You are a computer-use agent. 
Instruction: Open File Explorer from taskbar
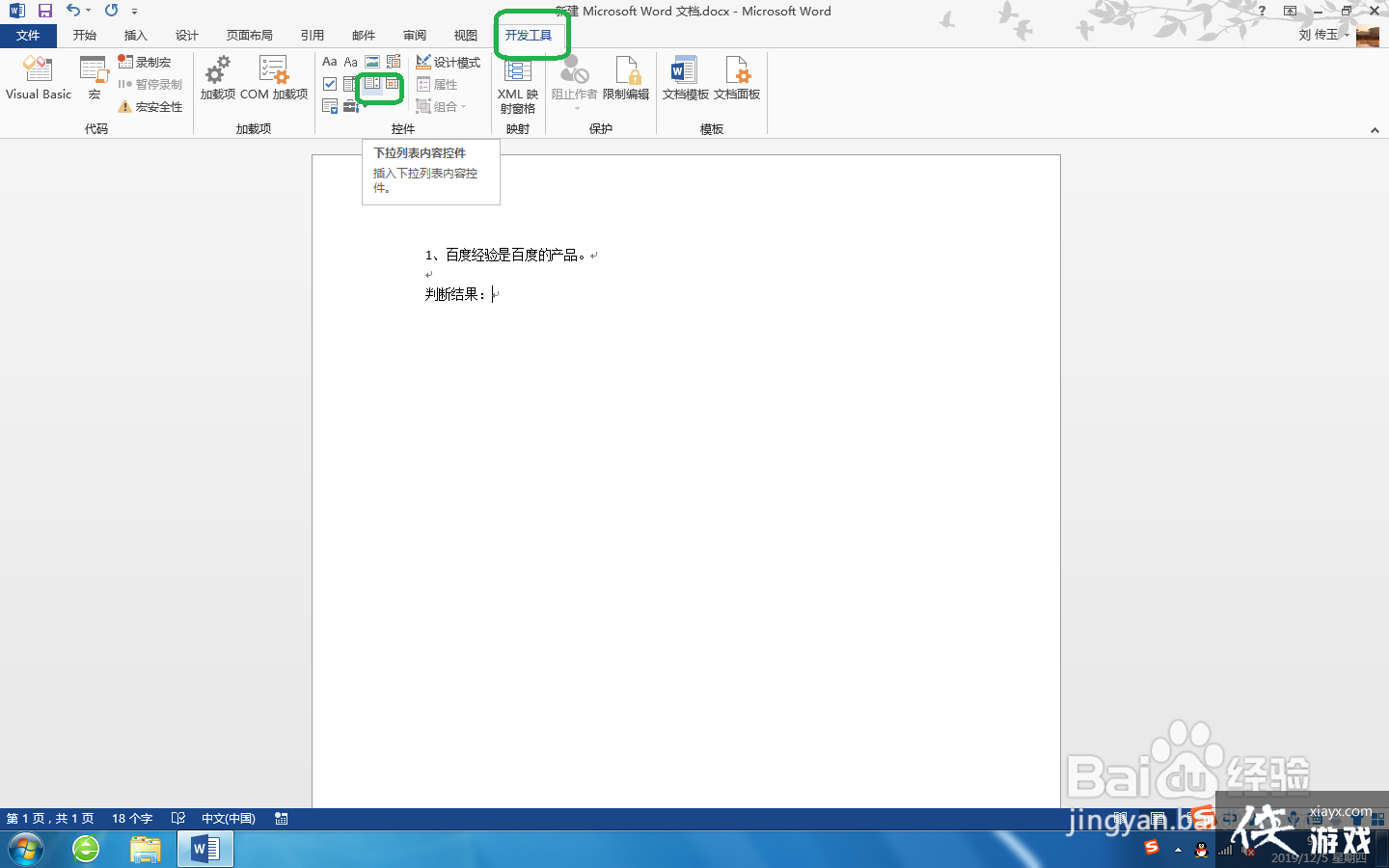[146, 850]
